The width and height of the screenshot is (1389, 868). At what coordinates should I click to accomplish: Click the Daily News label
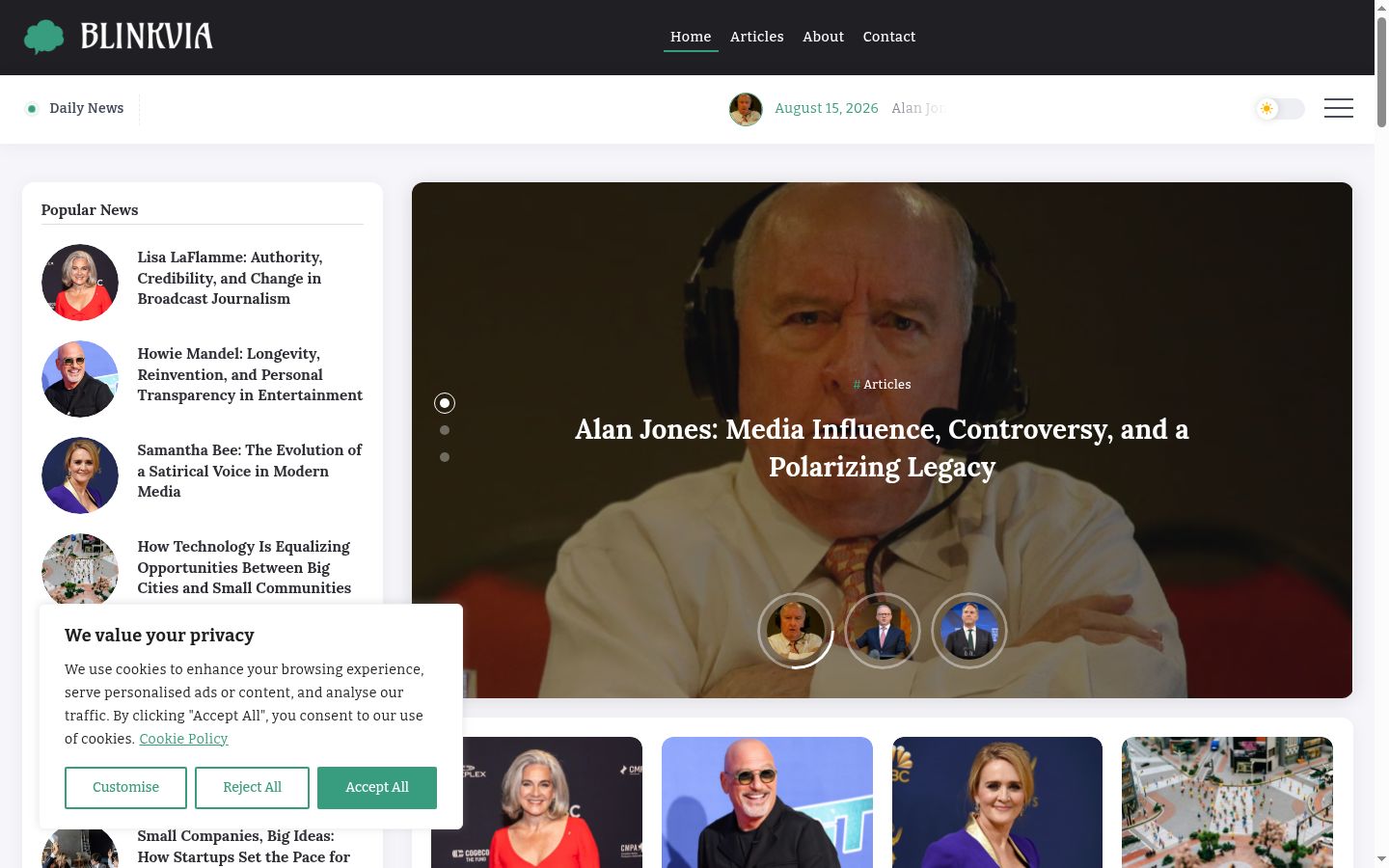tap(87, 108)
